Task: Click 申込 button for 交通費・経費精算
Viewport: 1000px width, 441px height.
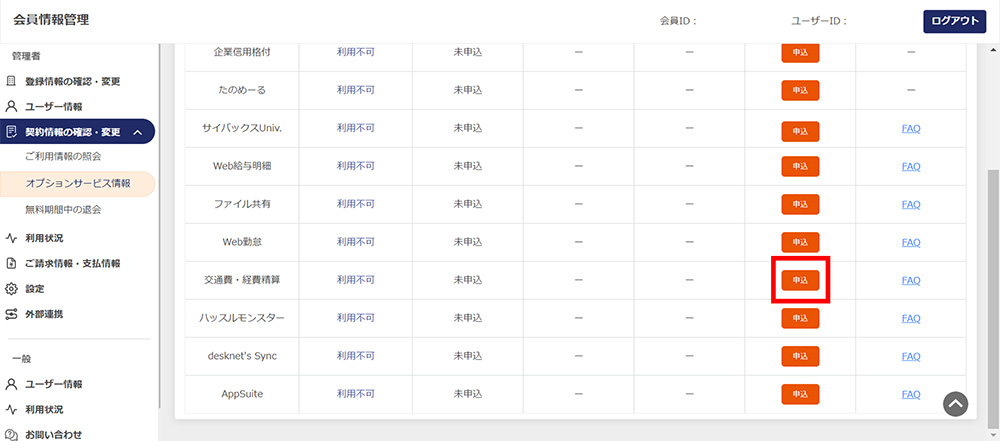Action: [800, 281]
